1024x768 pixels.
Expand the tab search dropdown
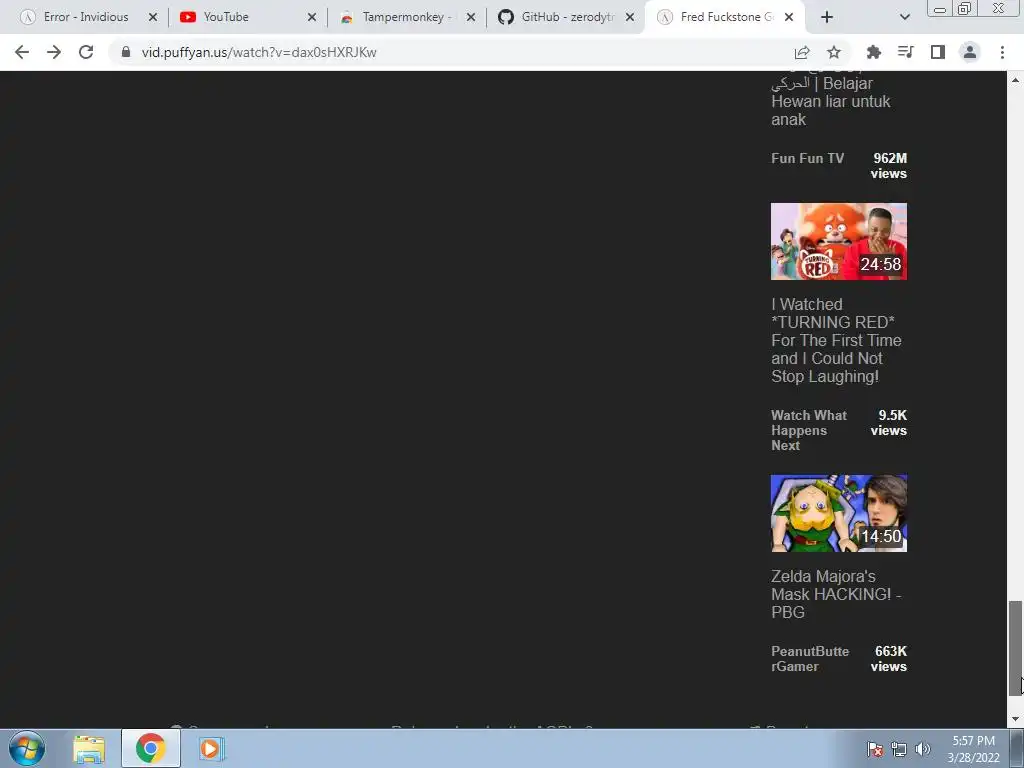click(x=904, y=17)
